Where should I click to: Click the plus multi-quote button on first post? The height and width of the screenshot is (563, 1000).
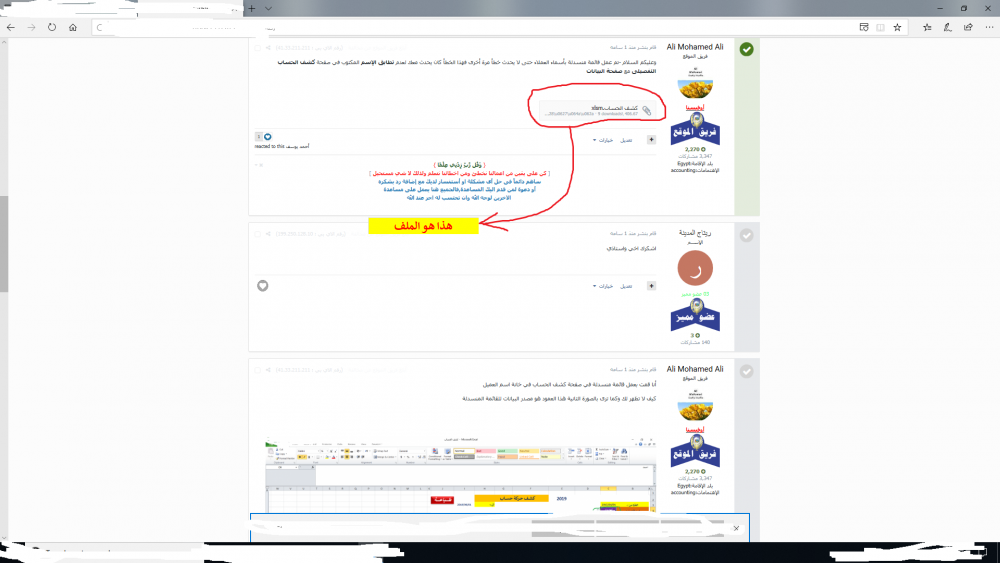point(651,140)
